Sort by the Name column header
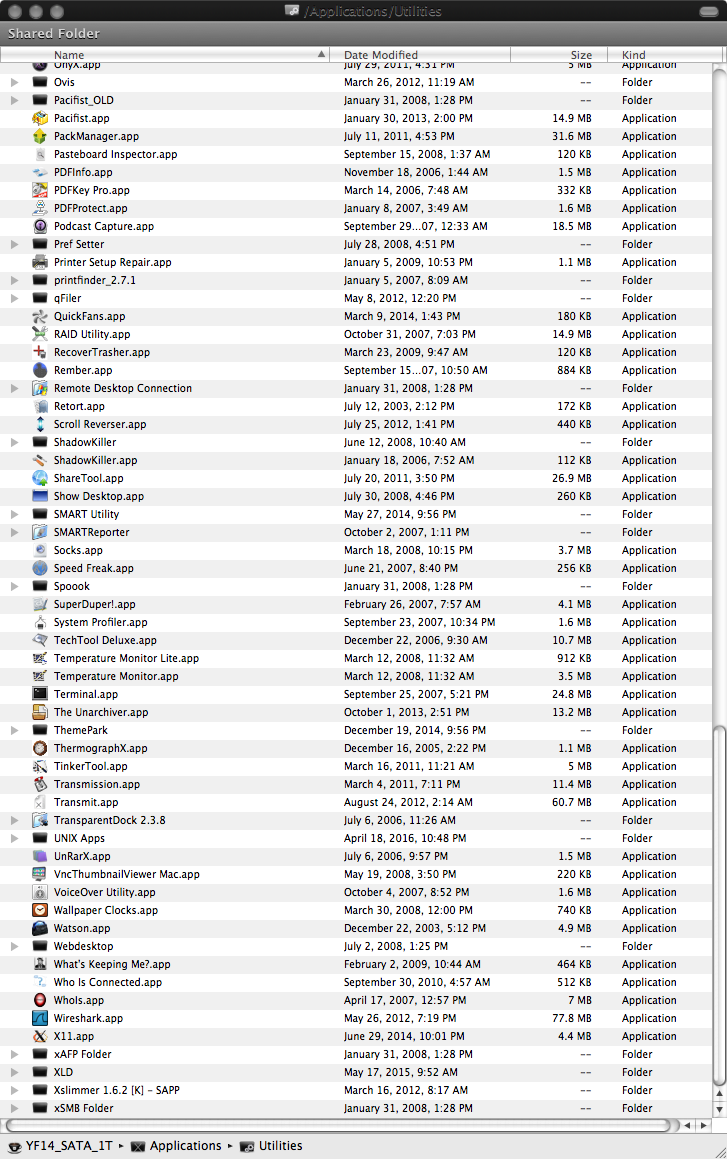 (164, 55)
